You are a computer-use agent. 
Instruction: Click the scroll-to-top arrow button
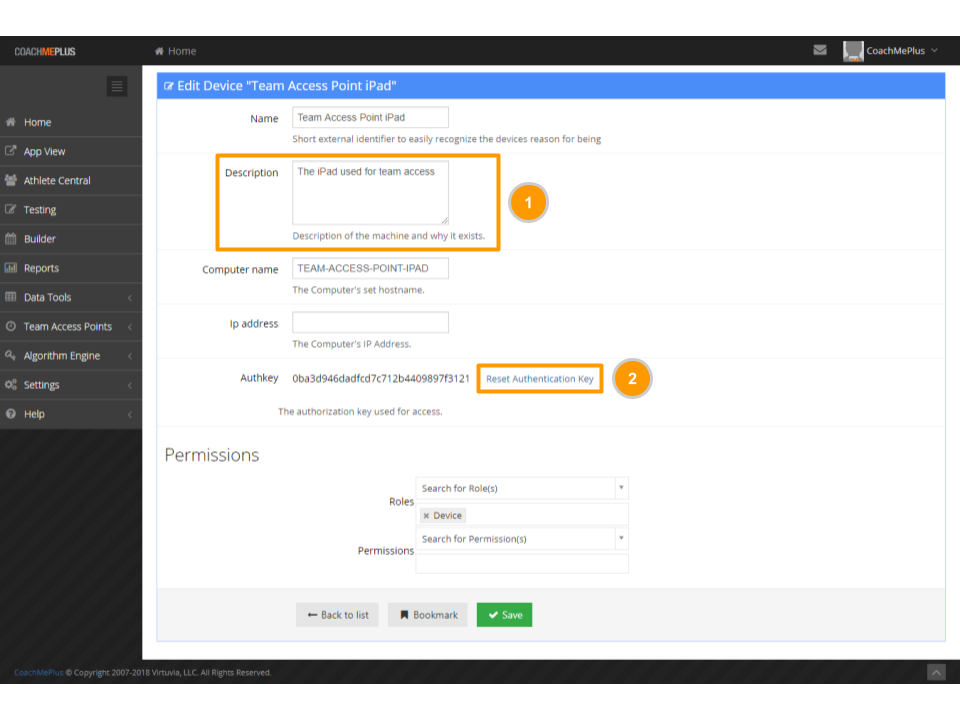[936, 672]
